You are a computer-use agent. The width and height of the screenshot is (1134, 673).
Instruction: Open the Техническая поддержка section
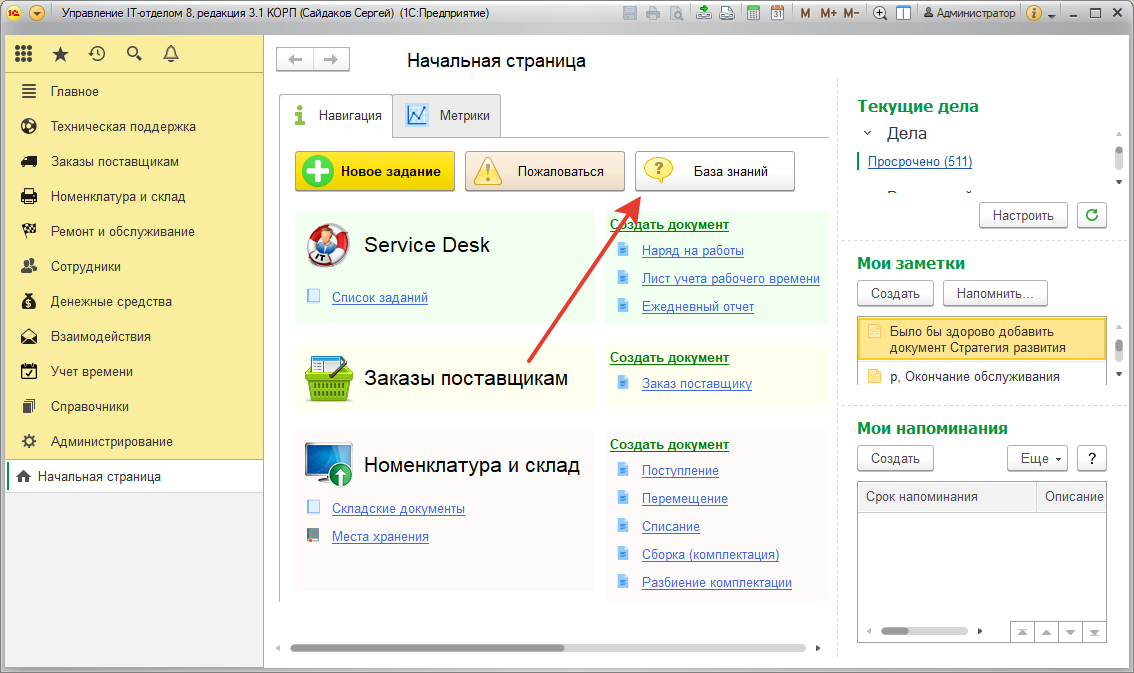click(135, 127)
